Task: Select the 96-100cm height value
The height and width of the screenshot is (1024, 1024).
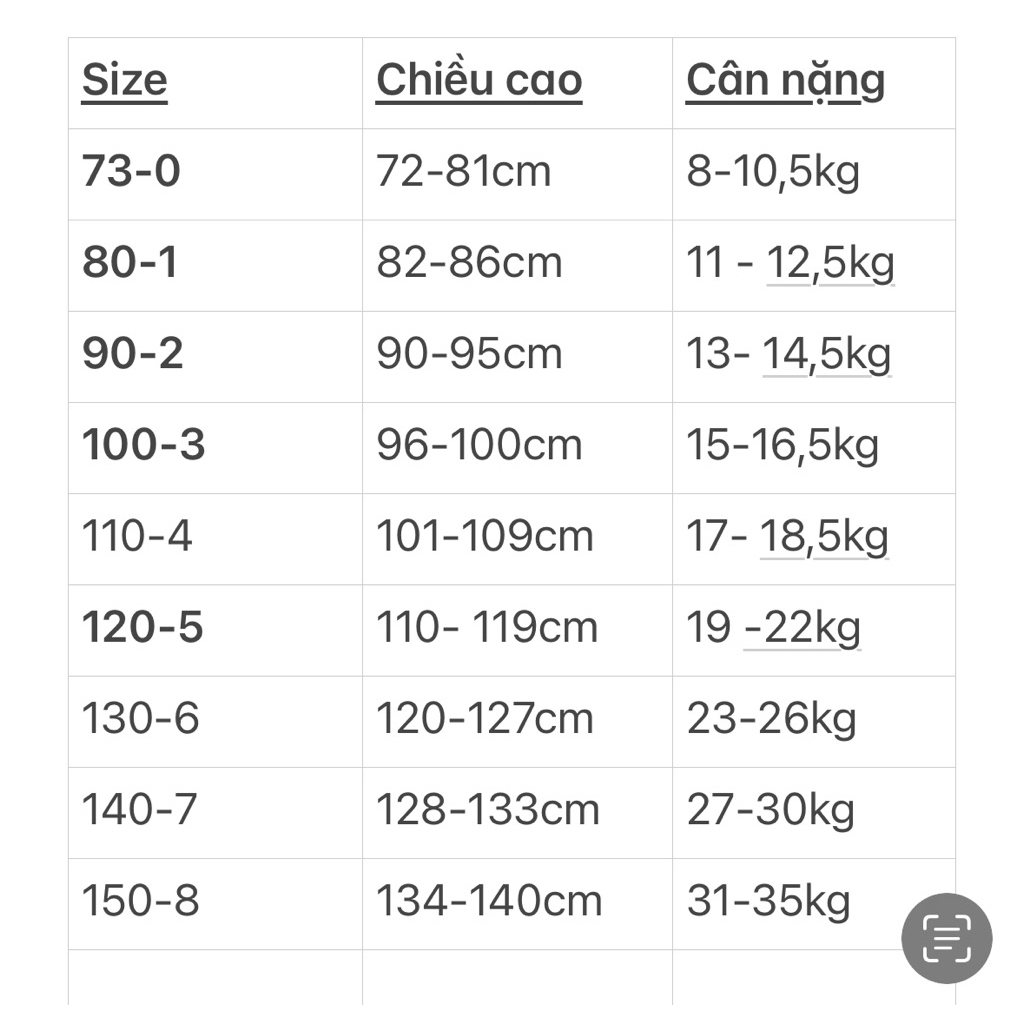Action: (479, 445)
